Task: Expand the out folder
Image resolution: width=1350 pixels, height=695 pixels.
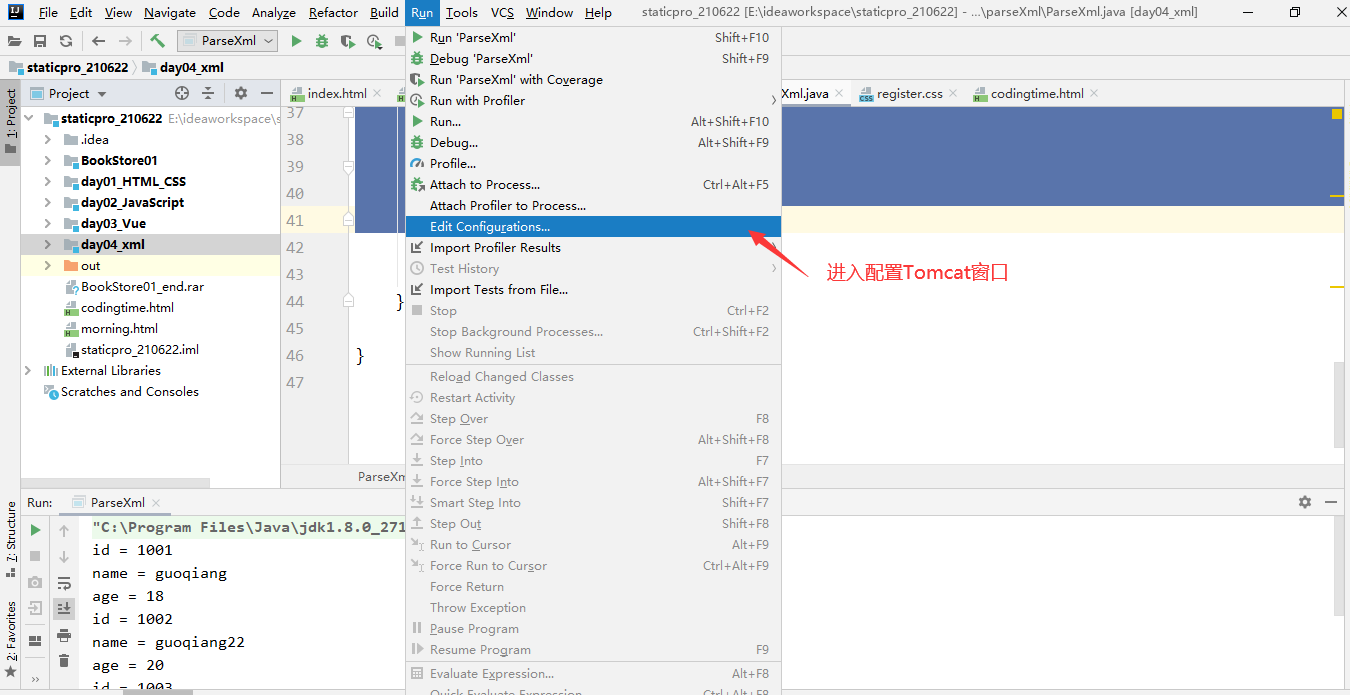Action: 47,265
